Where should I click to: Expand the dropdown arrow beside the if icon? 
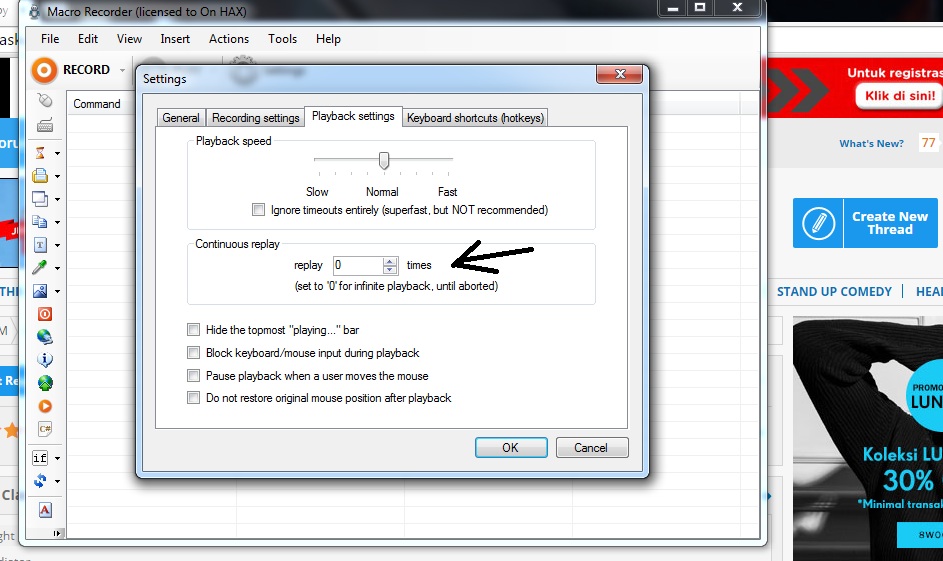(x=57, y=458)
